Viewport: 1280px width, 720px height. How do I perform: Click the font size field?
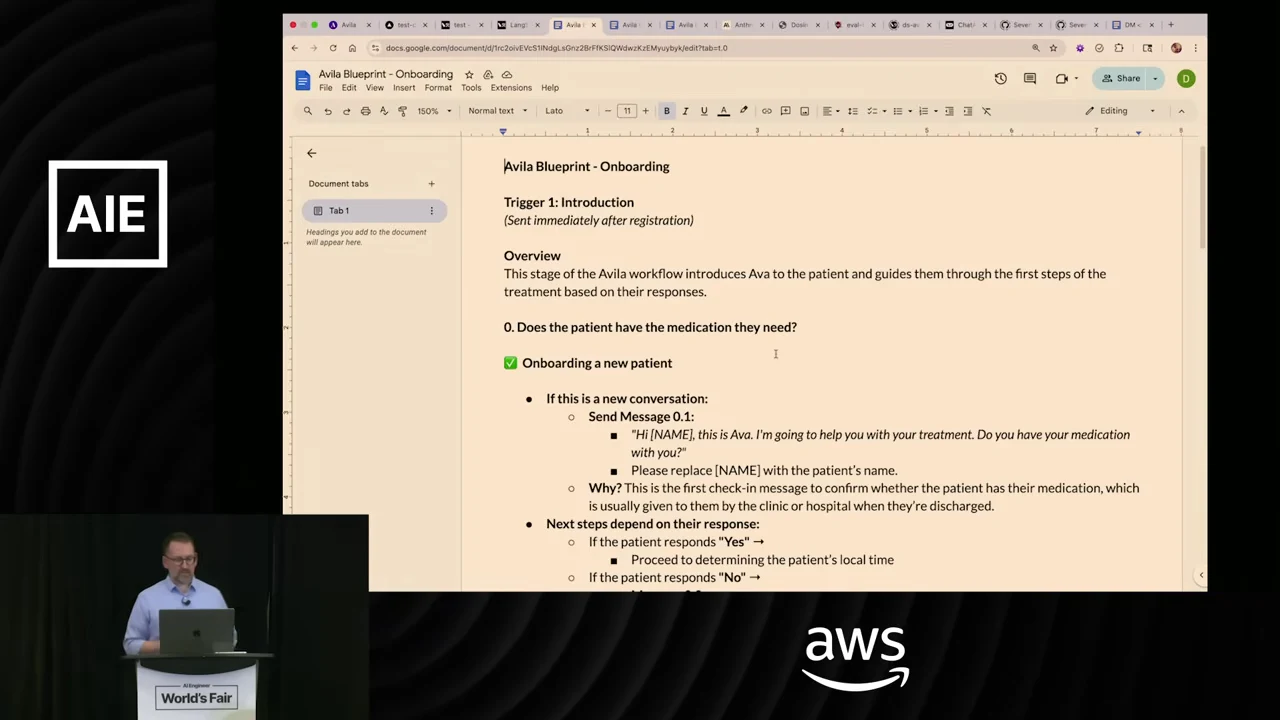tap(627, 111)
